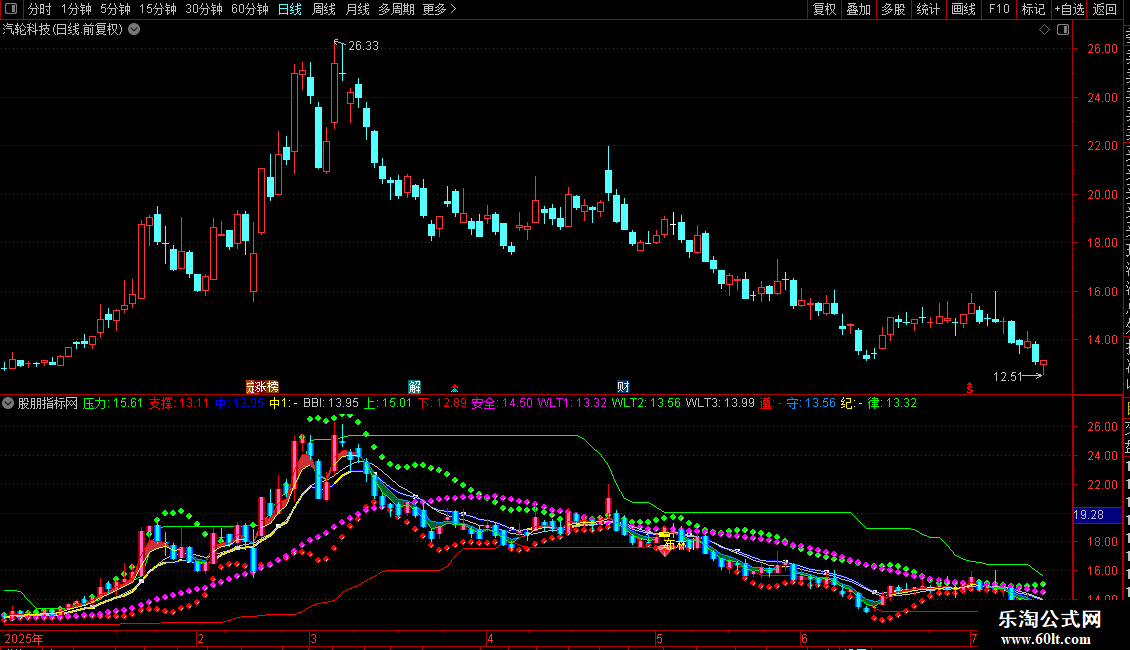
Task: Activate the 画线 drawing tool
Action: 964,9
